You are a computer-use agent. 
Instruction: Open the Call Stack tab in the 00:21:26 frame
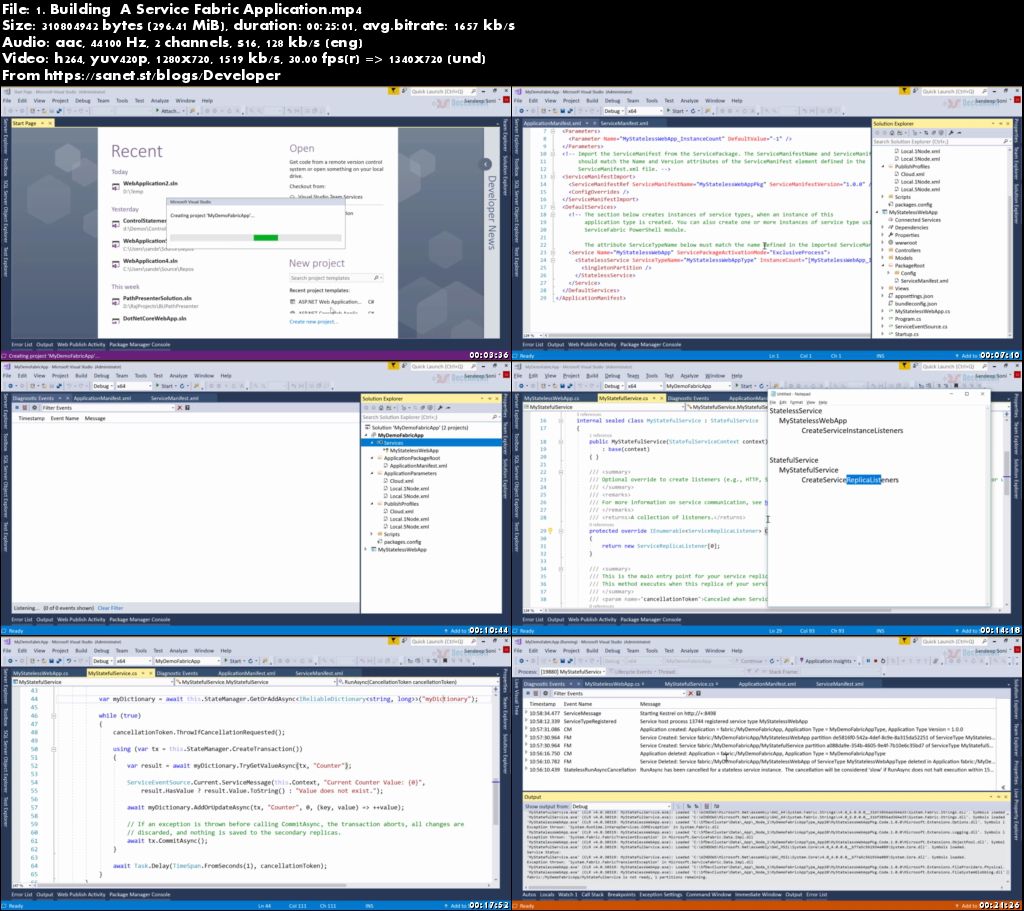pos(592,895)
